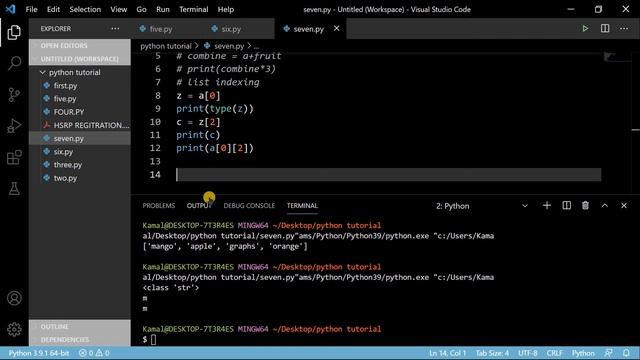Switch to the Problems panel tab
640x360 pixels.
[x=159, y=206]
